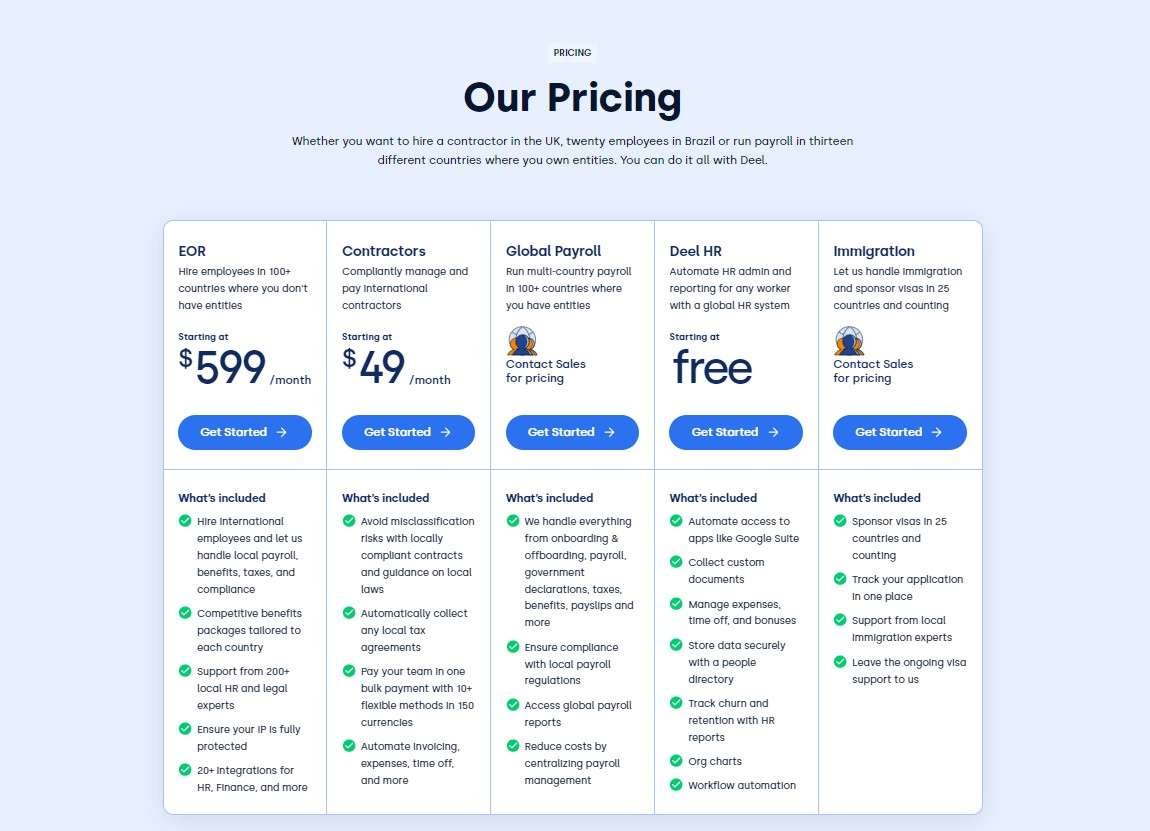Click the green checkmark beside 'Hire international employees'
This screenshot has width=1150, height=831.
click(x=185, y=521)
